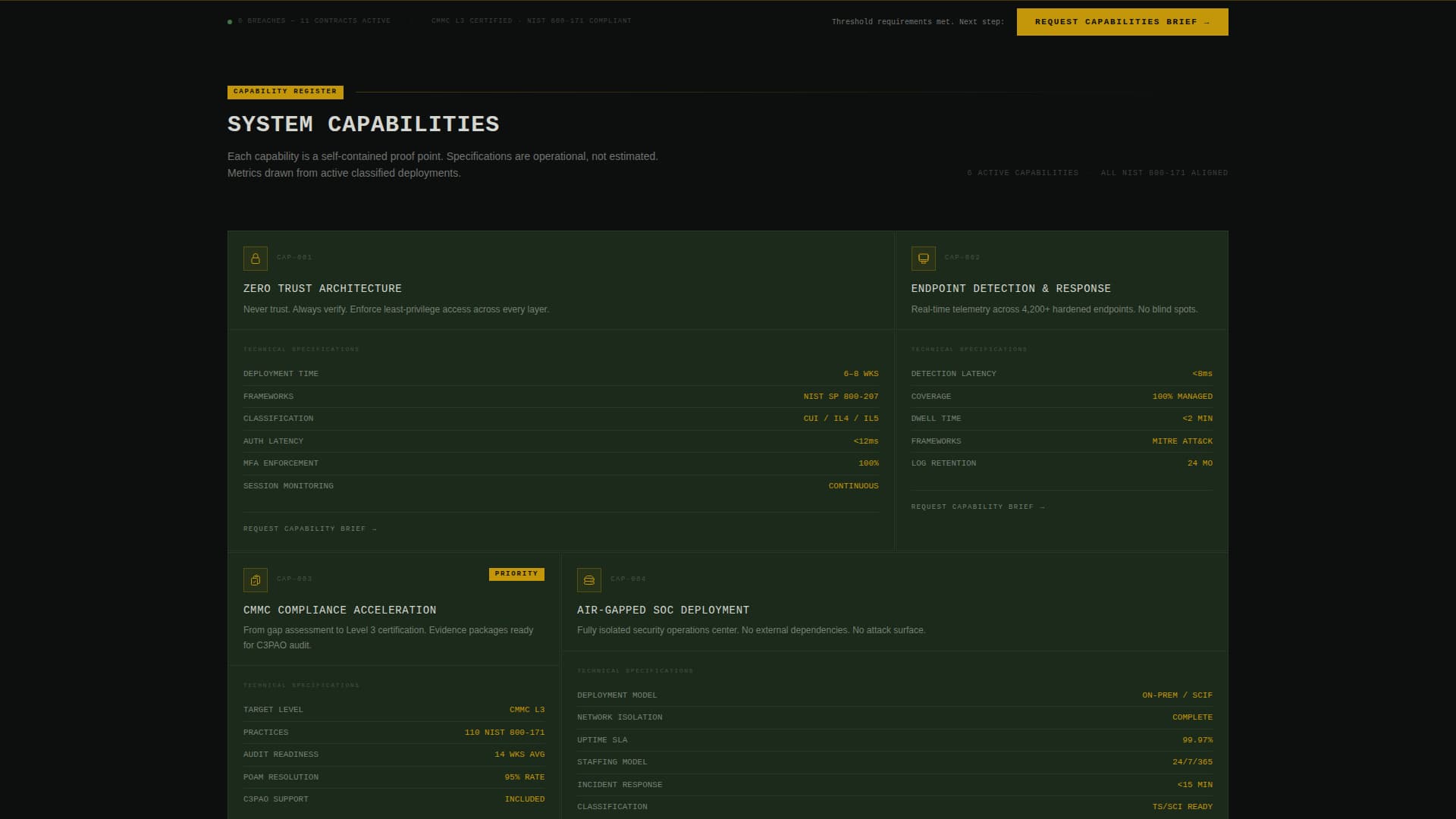Screen dimensions: 1456x819
Task: Select Staffing Model value 24/7/365
Action: coord(1192,762)
